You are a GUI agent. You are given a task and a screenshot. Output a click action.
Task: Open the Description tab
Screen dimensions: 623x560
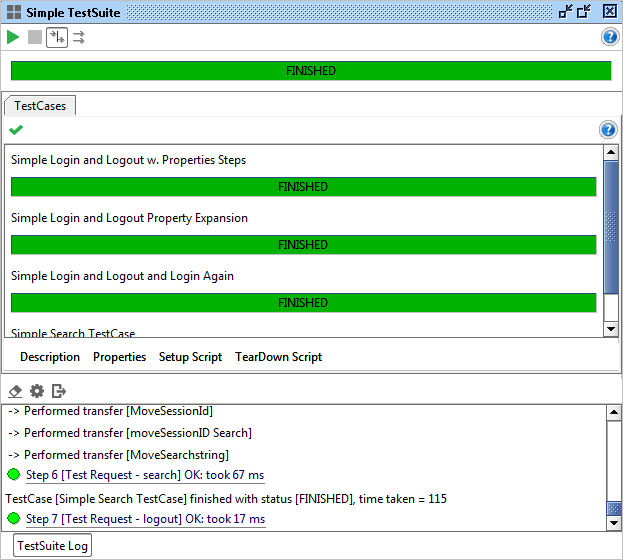pos(50,357)
